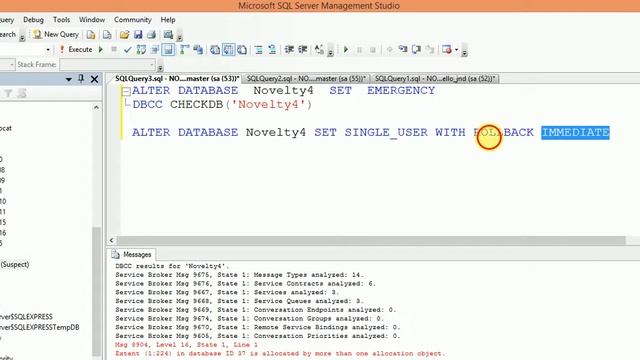Screen dimensions: 640x360
Task: Switch output to Results to Grid
Action: click(x=229, y=50)
